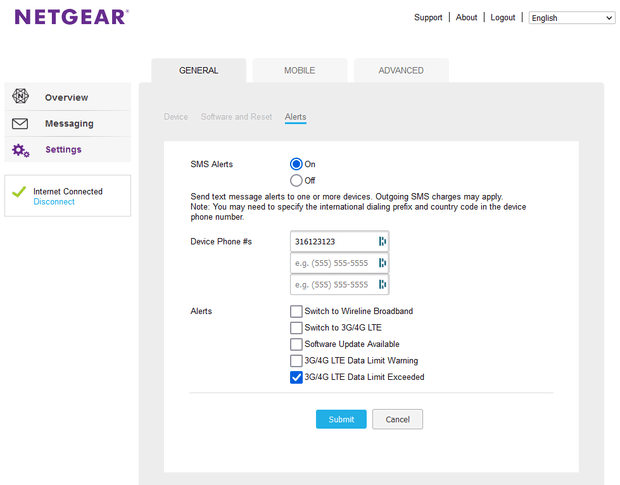Viewport: 620px width, 485px height.
Task: Click the second Device Phone number field
Action: point(340,263)
